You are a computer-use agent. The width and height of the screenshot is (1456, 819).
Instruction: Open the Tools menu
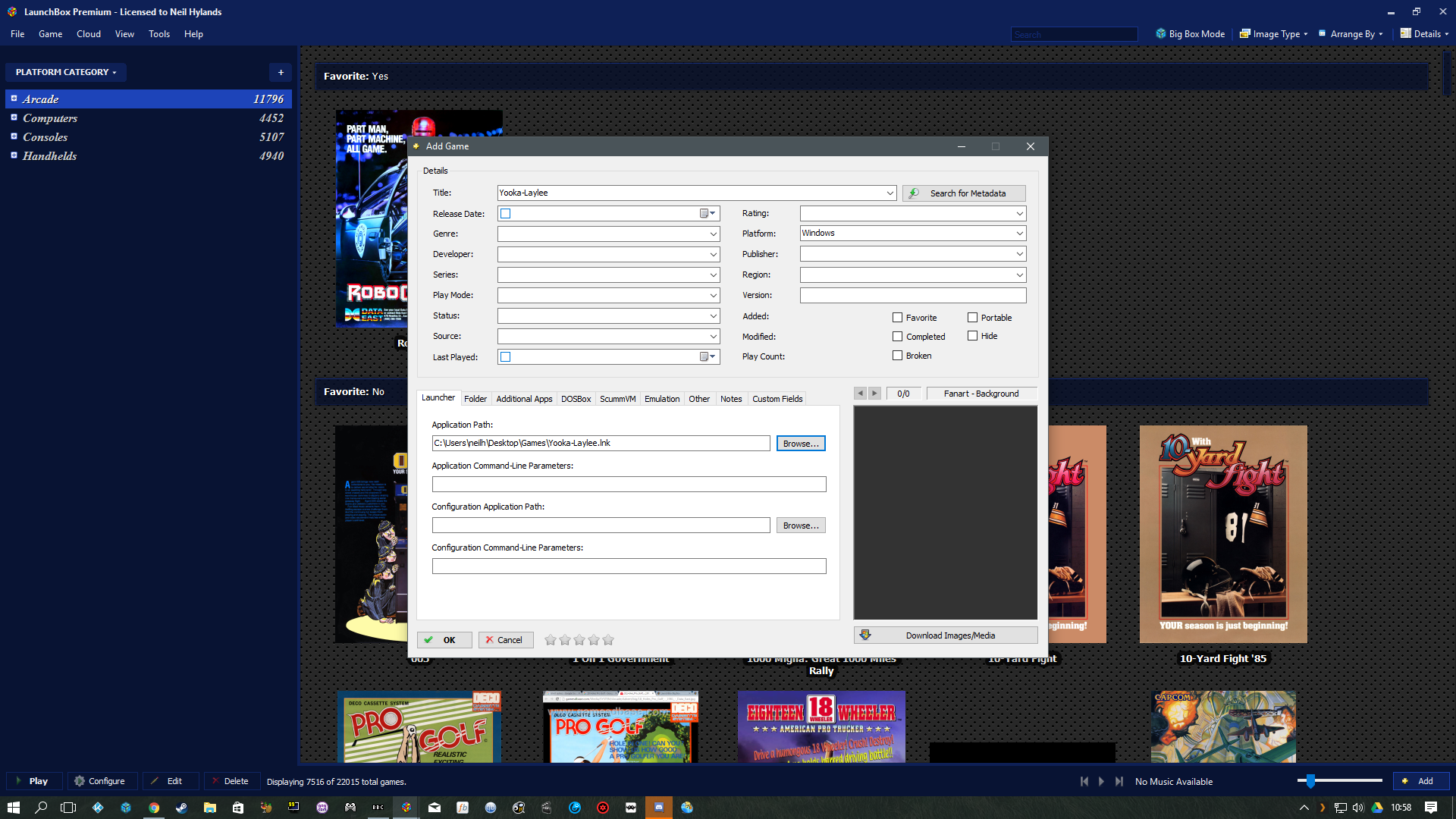click(x=158, y=34)
